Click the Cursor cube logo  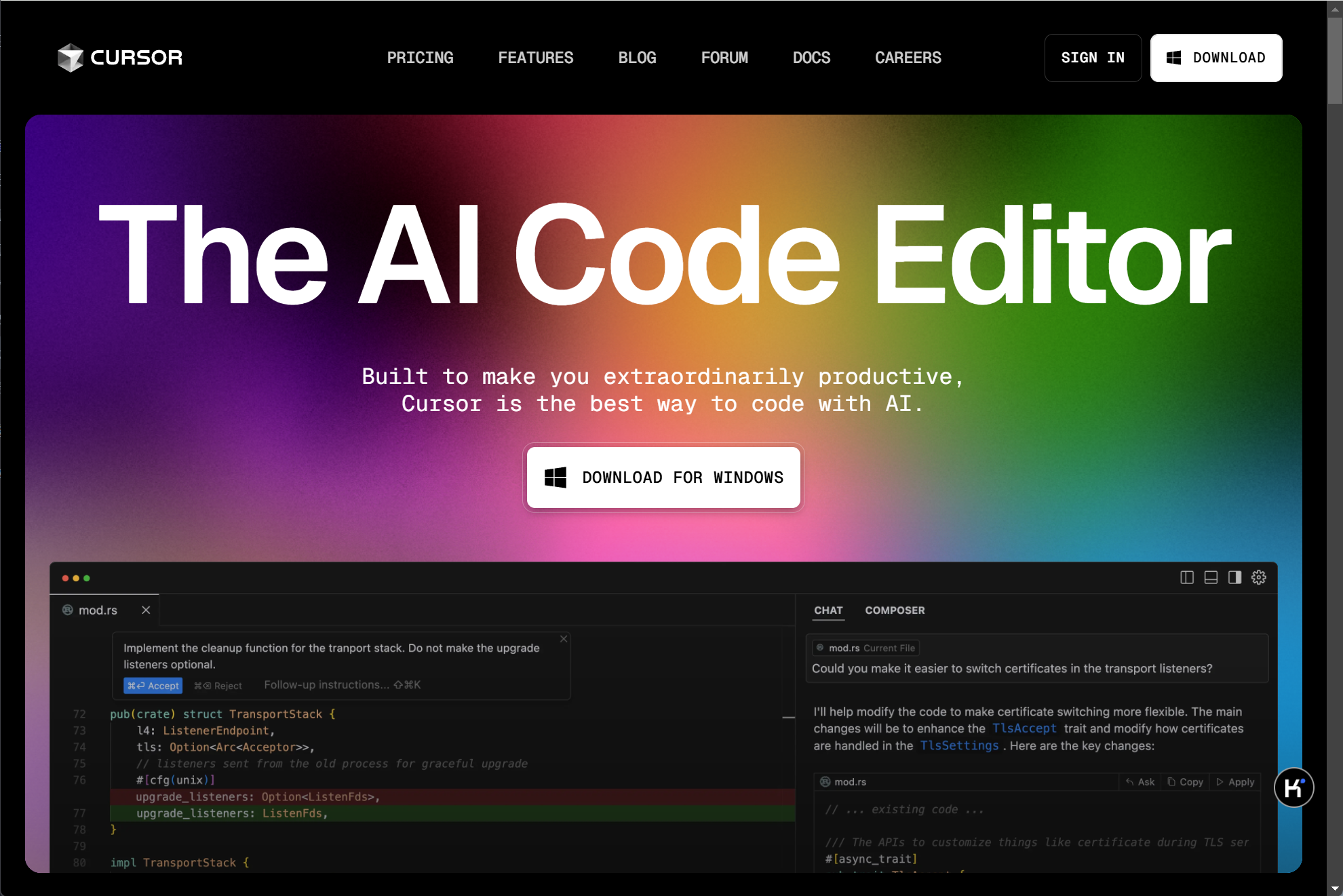[x=70, y=58]
